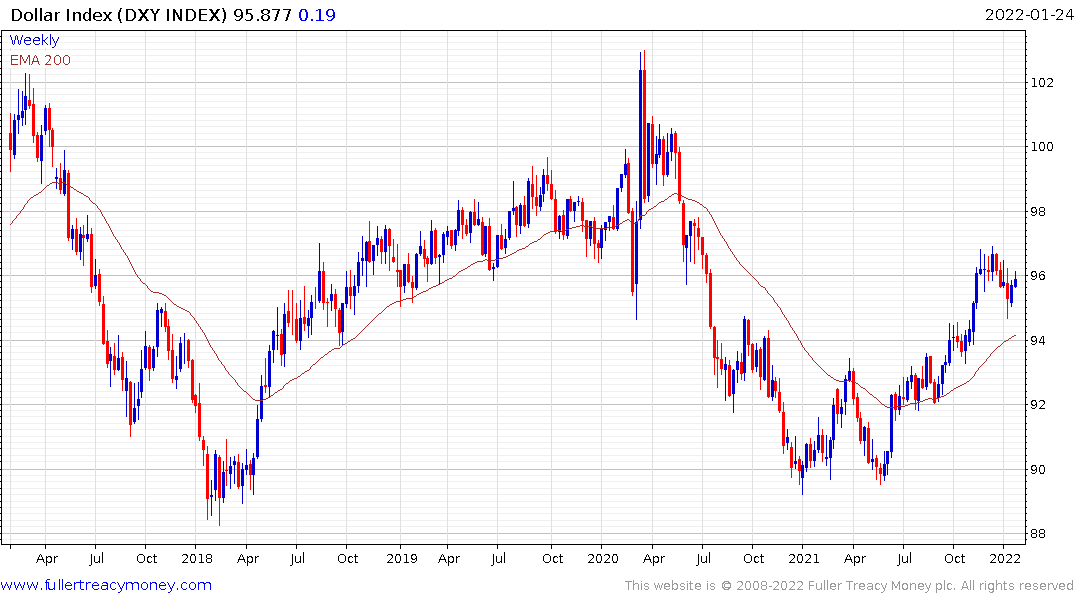Click the 96 price axis label
The height and width of the screenshot is (600, 1075).
click(1038, 276)
